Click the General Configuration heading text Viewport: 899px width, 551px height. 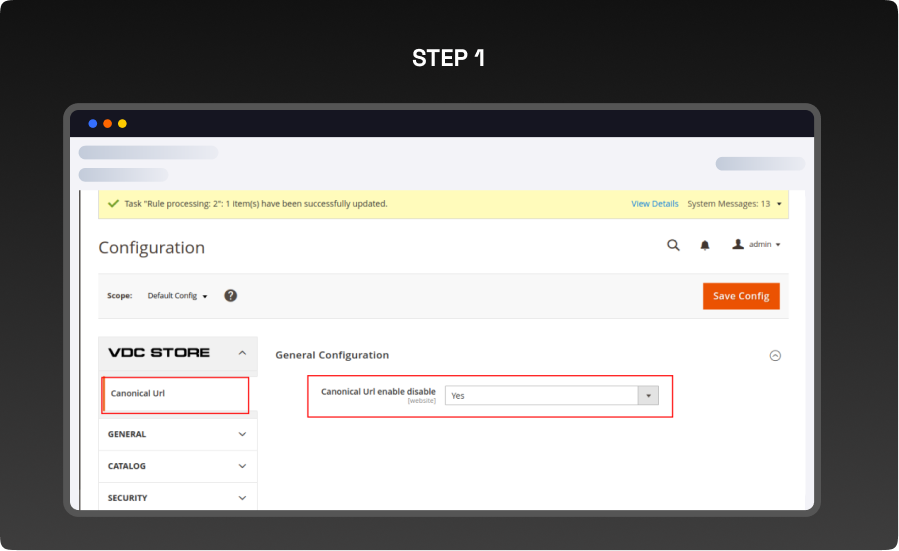coord(332,355)
